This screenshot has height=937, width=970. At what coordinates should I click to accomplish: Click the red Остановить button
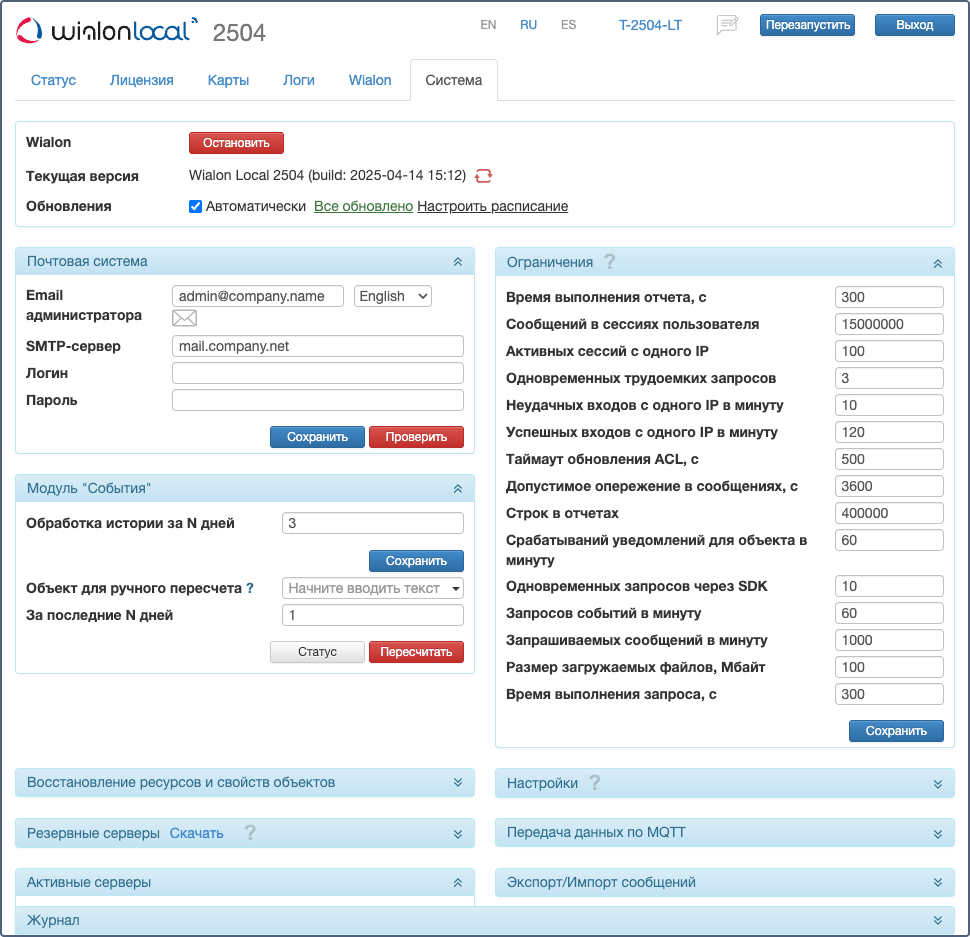(236, 143)
